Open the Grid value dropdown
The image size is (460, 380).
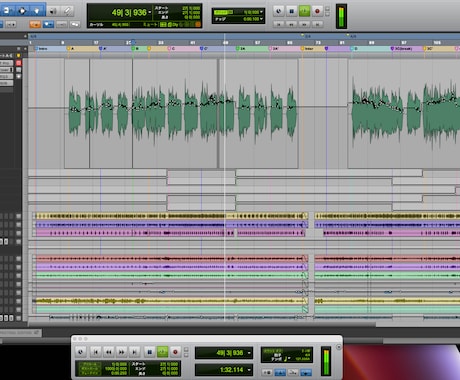click(x=261, y=12)
